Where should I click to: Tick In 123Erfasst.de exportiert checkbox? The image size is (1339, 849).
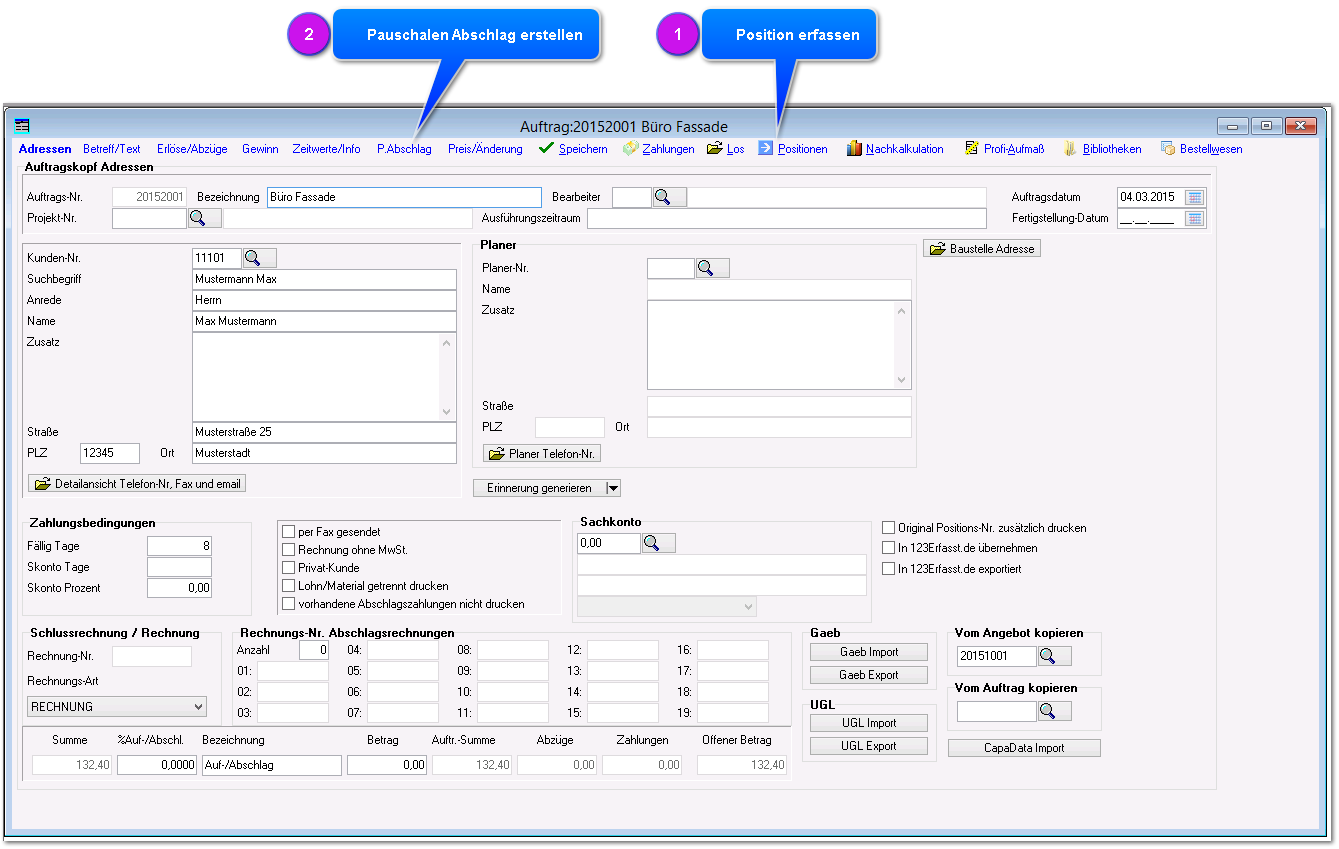[x=888, y=568]
